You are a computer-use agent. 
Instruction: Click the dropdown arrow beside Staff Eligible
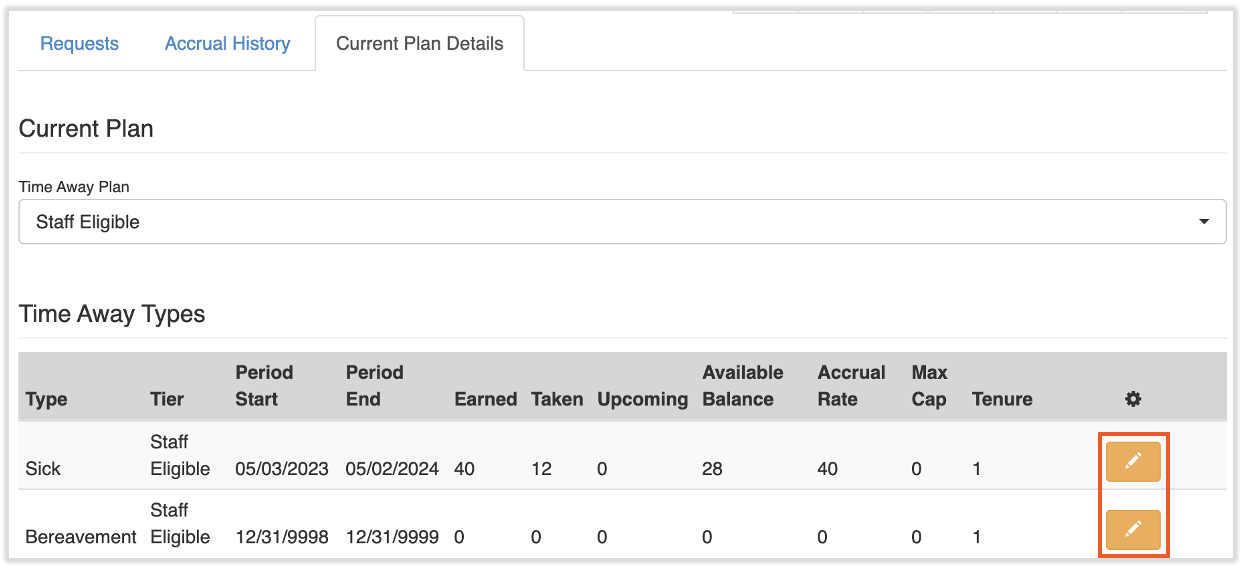(x=1204, y=222)
